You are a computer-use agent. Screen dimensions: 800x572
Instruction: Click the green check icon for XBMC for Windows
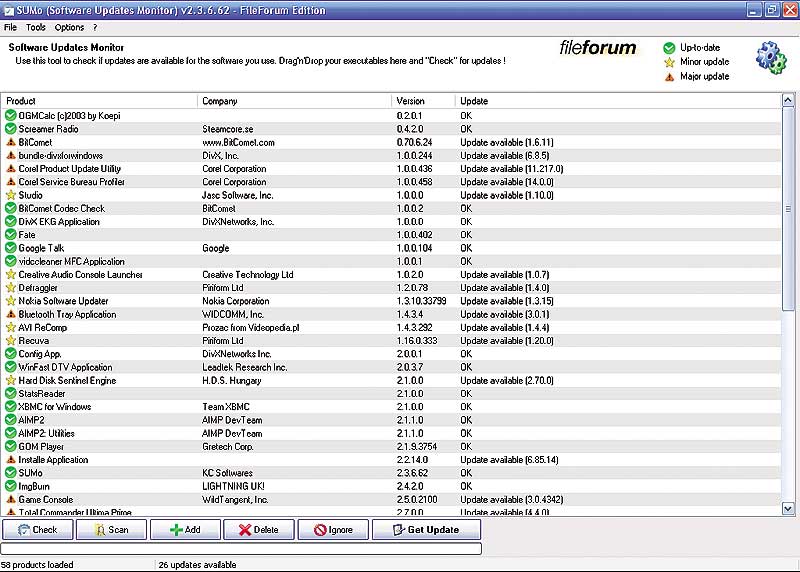[11, 407]
